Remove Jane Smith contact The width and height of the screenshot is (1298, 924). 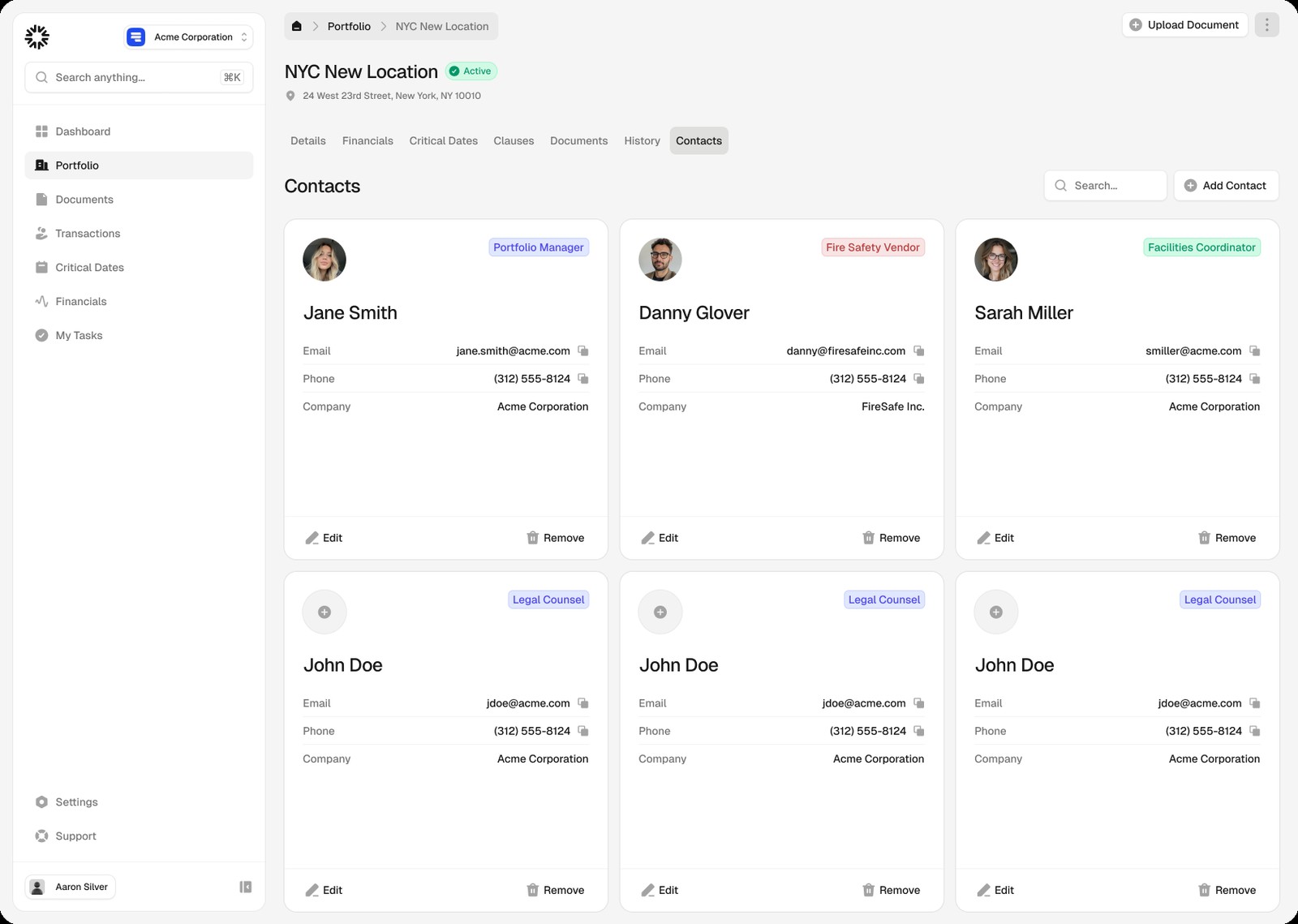(x=556, y=538)
